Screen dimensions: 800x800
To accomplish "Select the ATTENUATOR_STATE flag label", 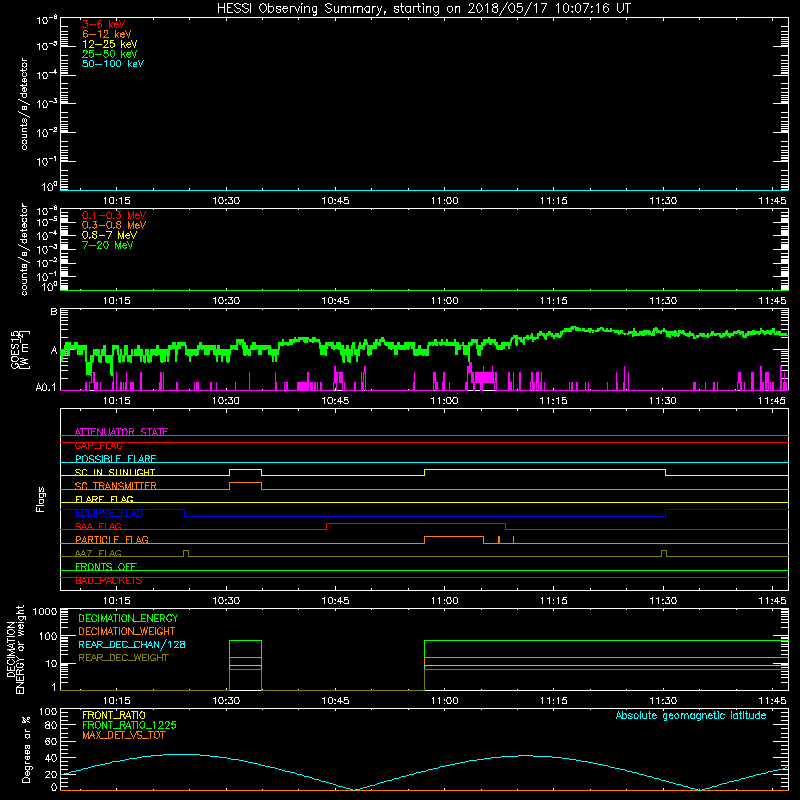I will tap(121, 432).
